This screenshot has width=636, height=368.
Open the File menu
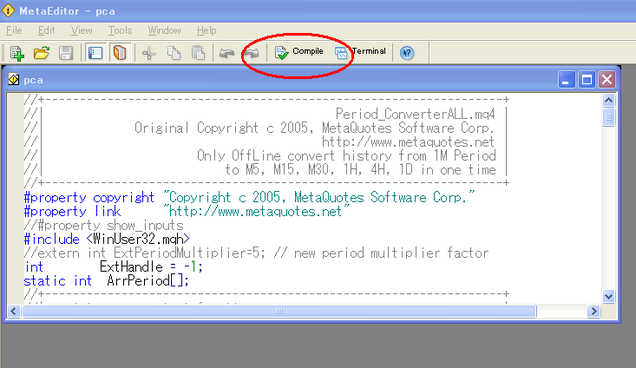pos(14,30)
